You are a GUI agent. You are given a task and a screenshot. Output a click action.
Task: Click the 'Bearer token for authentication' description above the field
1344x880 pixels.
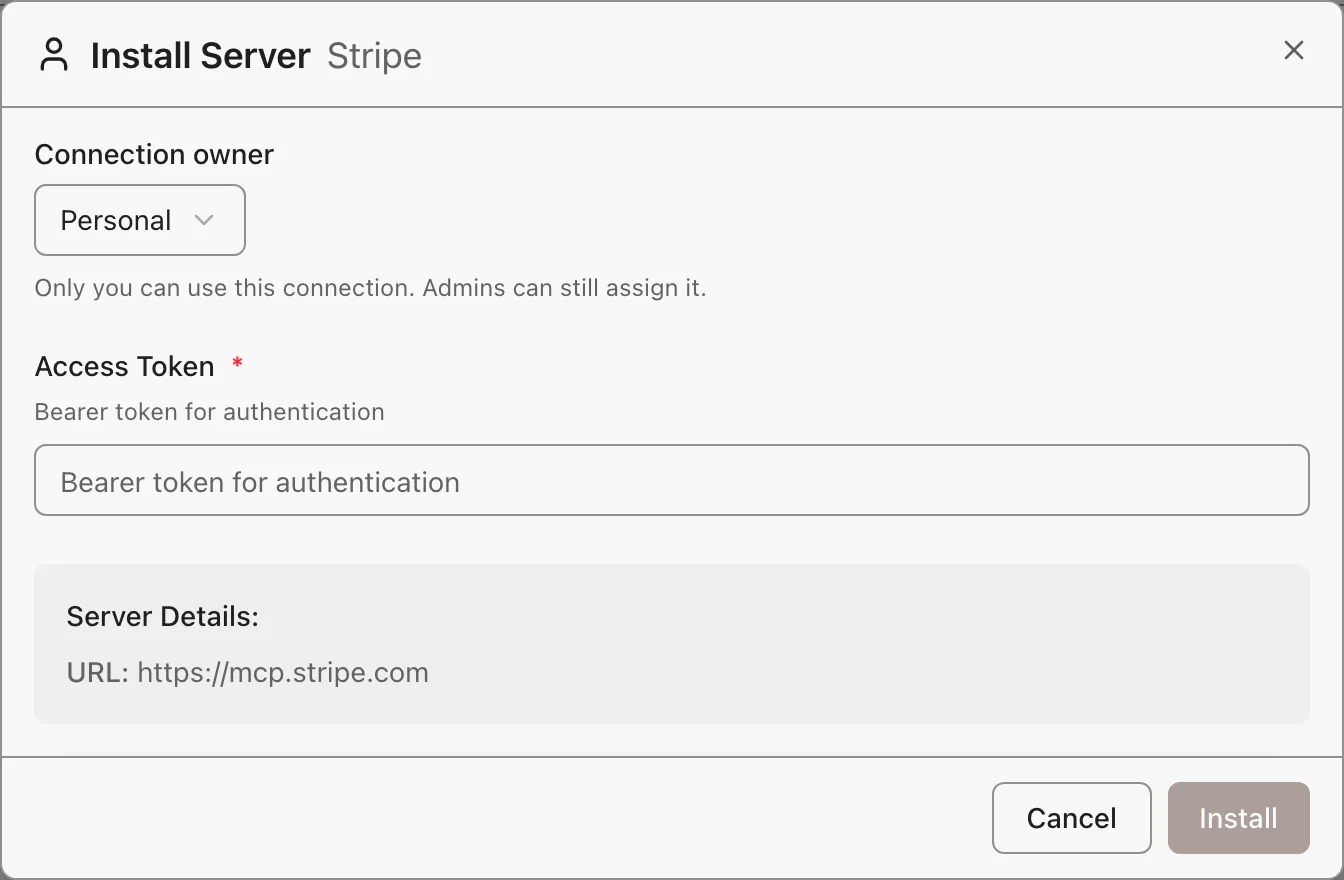coord(209,412)
